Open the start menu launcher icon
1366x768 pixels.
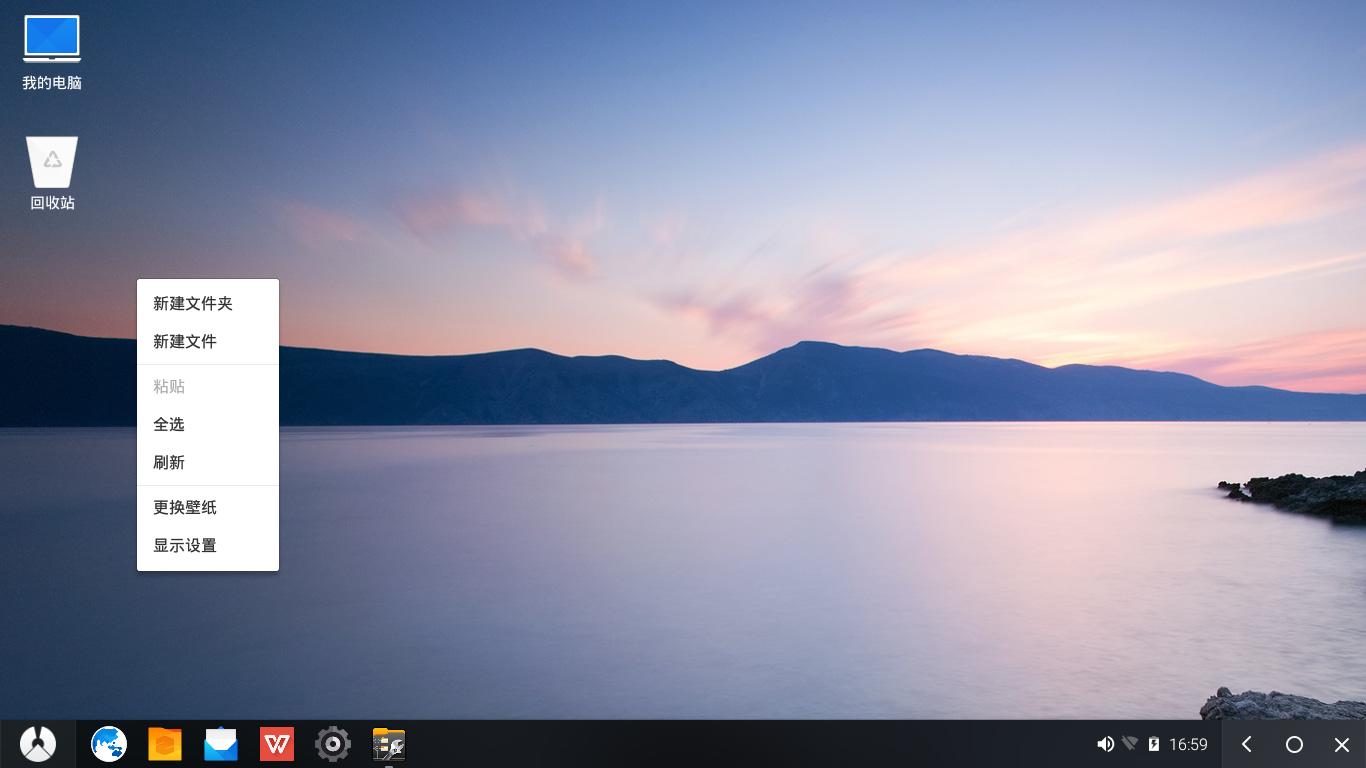(x=38, y=744)
